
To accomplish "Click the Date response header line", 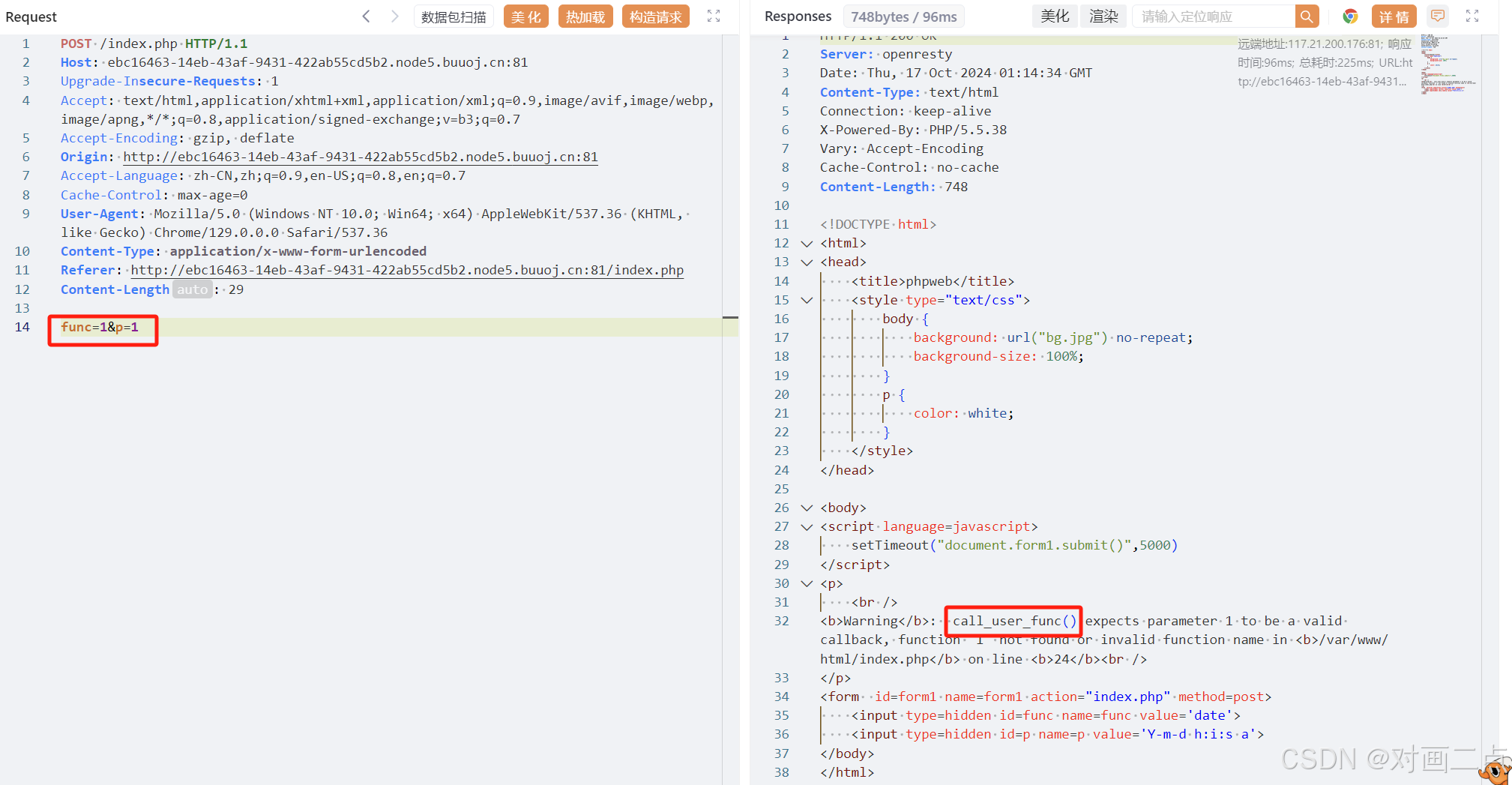I will point(957,73).
